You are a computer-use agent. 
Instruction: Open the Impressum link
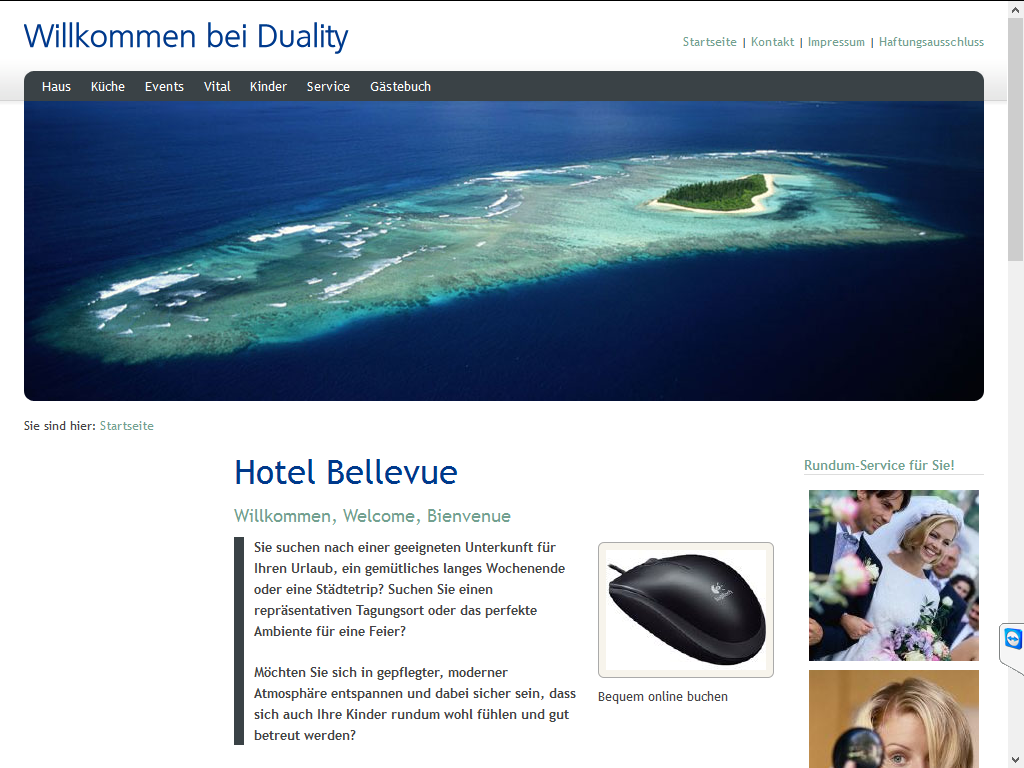[x=836, y=42]
